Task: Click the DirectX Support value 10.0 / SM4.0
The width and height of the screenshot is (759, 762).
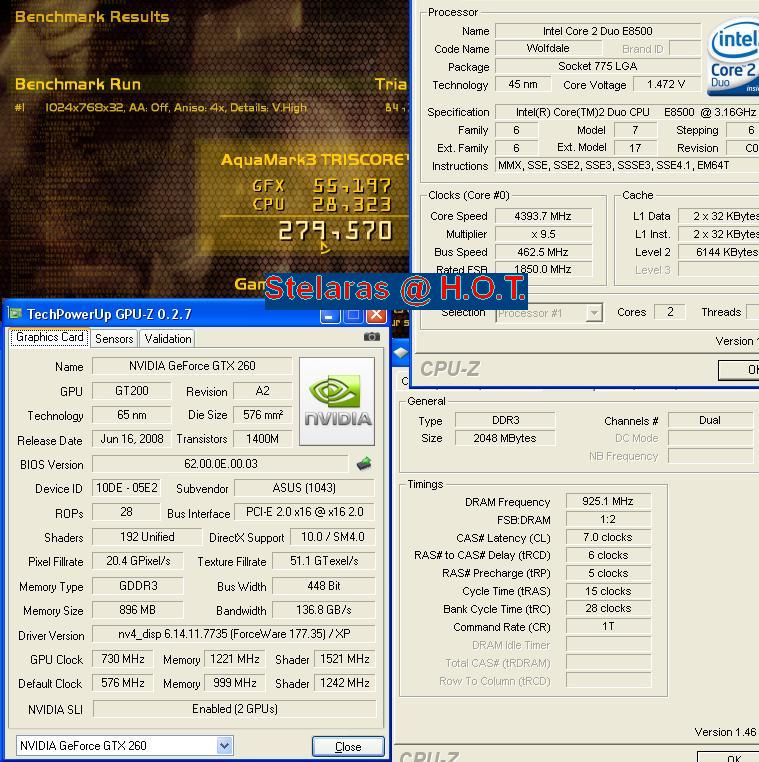Action: click(332, 537)
